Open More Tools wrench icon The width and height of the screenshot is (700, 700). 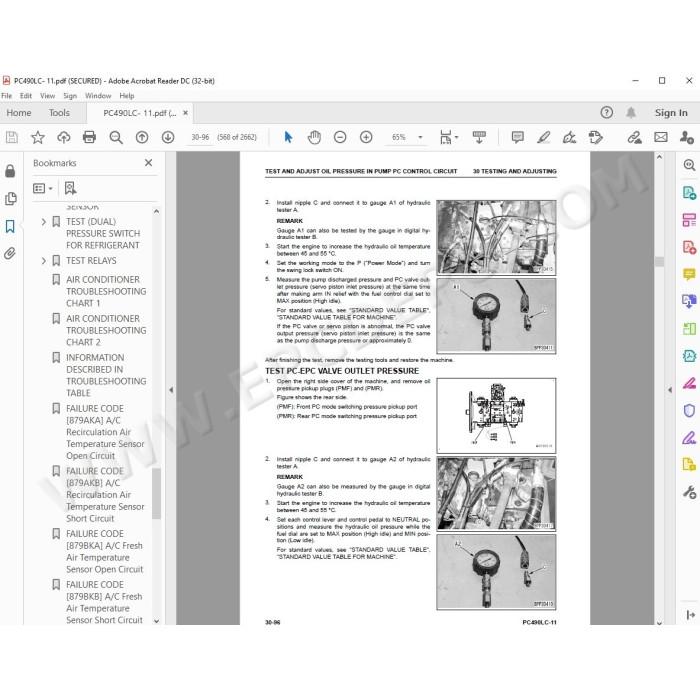click(x=689, y=492)
